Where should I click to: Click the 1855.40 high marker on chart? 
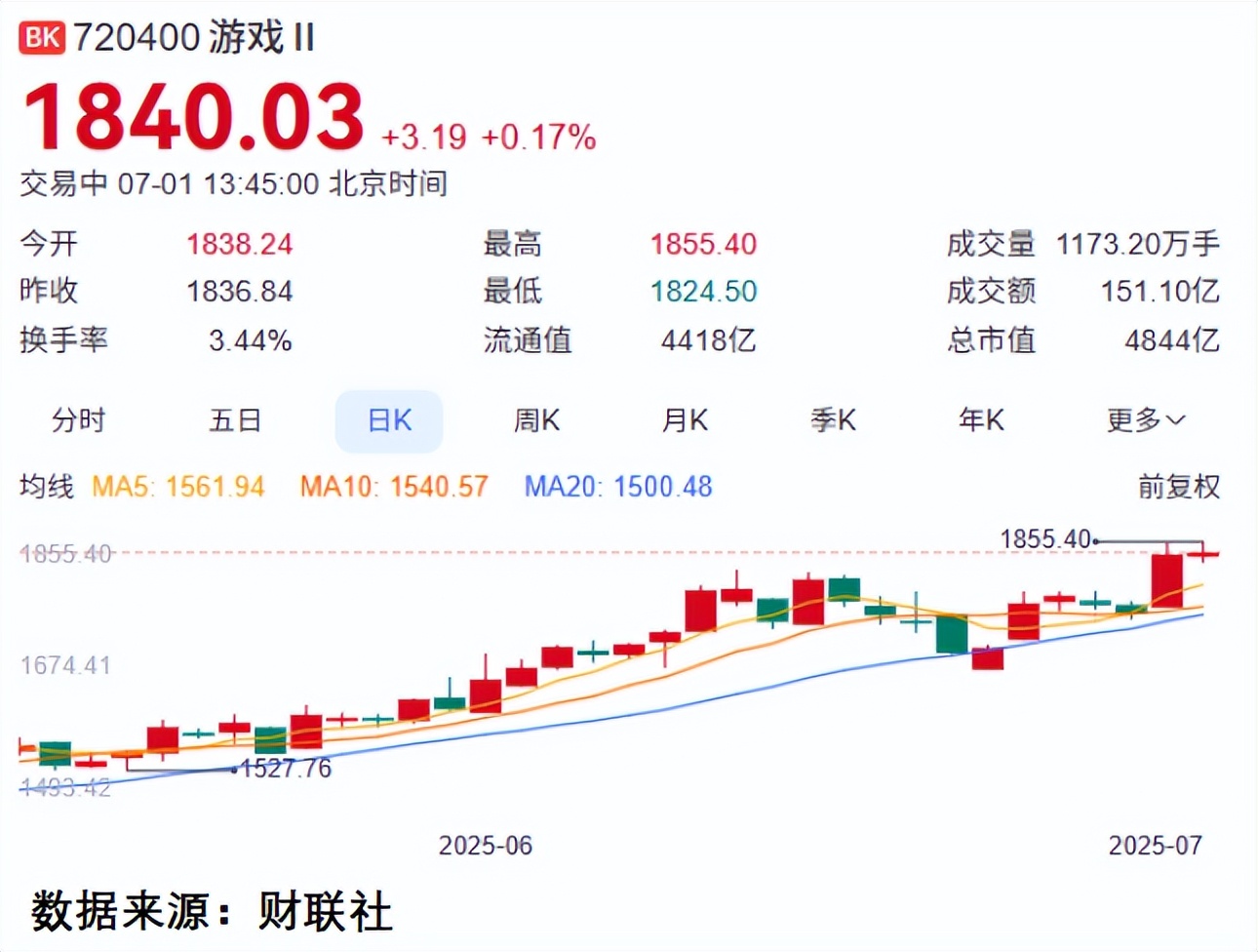tap(1045, 538)
